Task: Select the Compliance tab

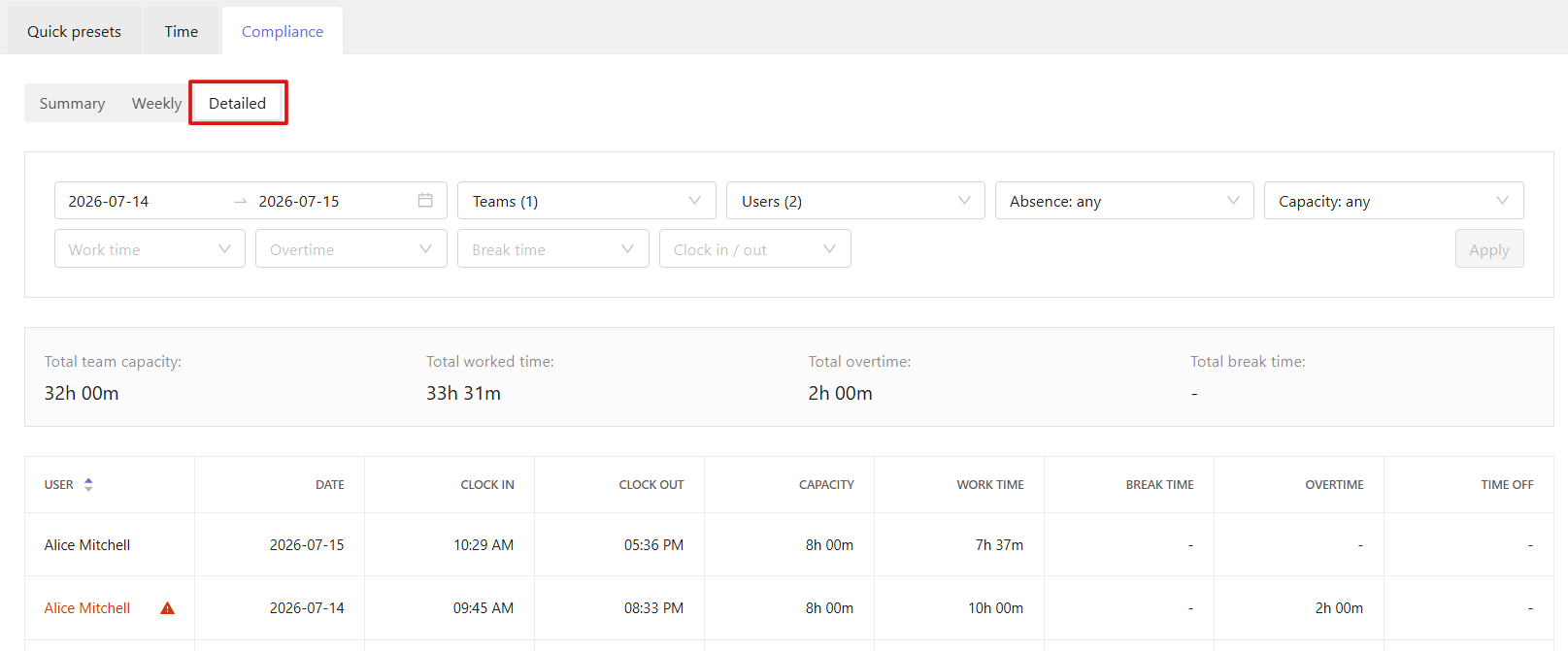Action: (283, 31)
